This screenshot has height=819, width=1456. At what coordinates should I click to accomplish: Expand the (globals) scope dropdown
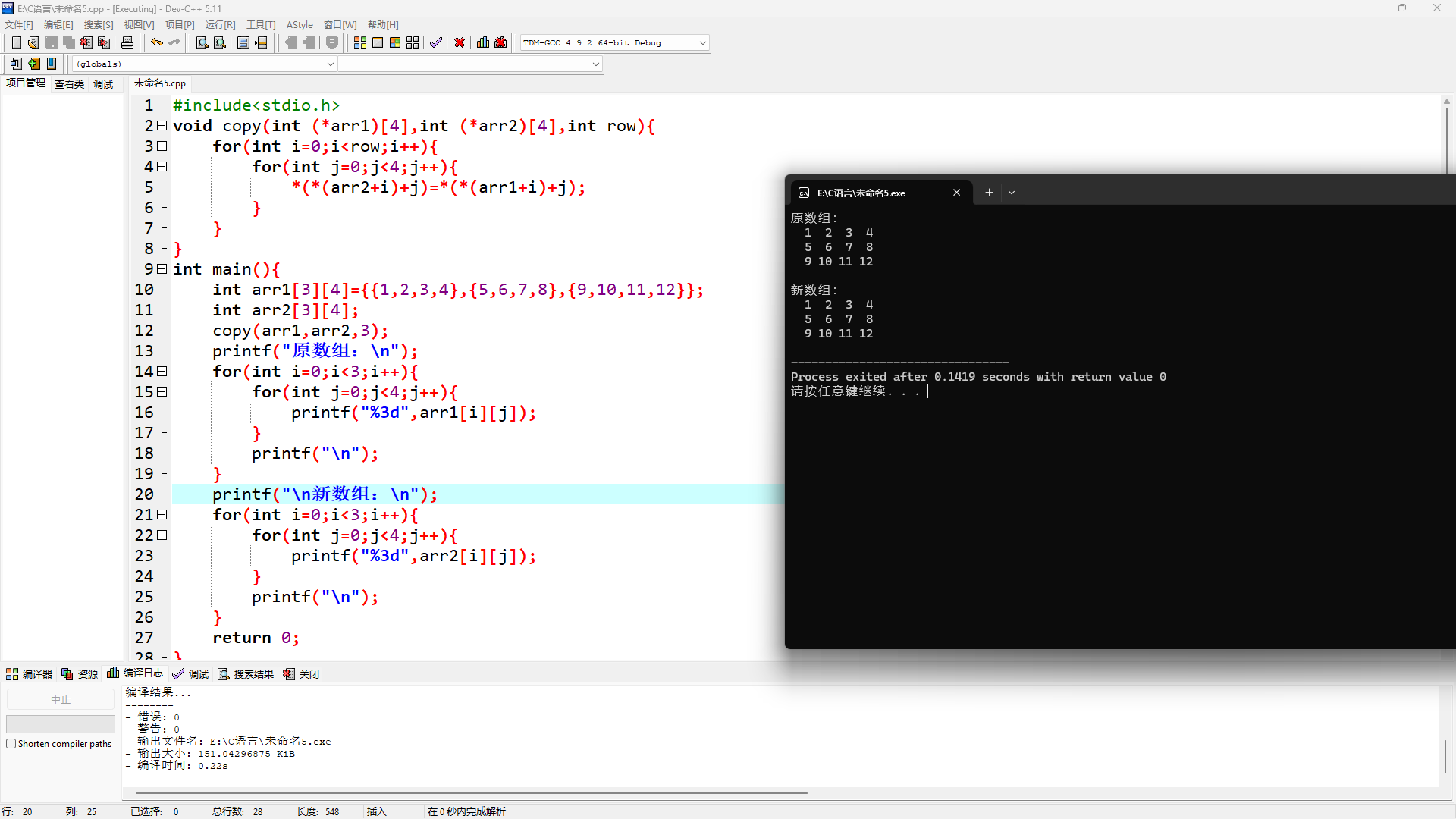[330, 64]
